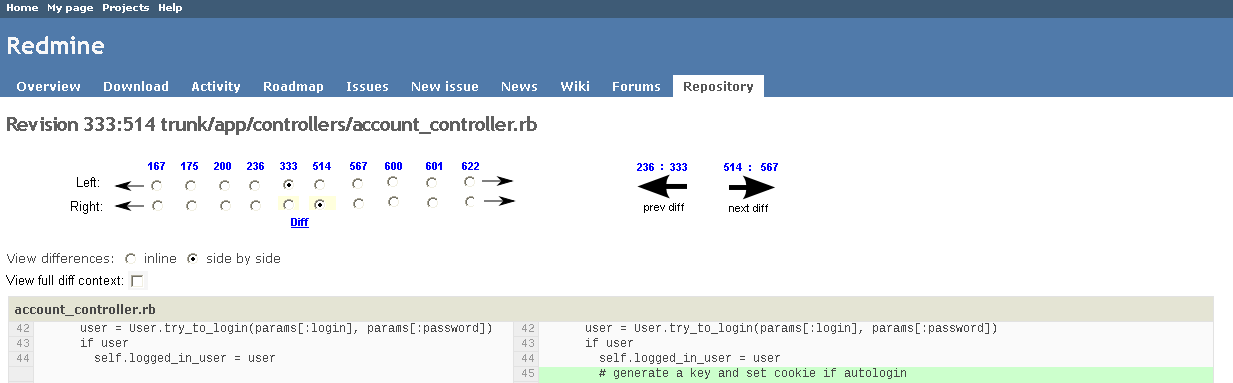Click the 514 : 567 label above next diff
Image resolution: width=1233 pixels, height=383 pixels.
tap(751, 167)
